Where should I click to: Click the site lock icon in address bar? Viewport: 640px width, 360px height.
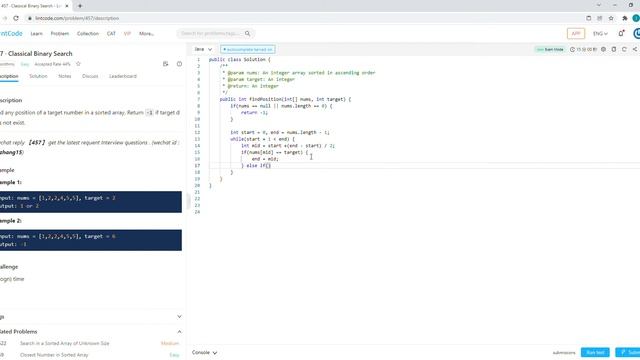click(29, 18)
